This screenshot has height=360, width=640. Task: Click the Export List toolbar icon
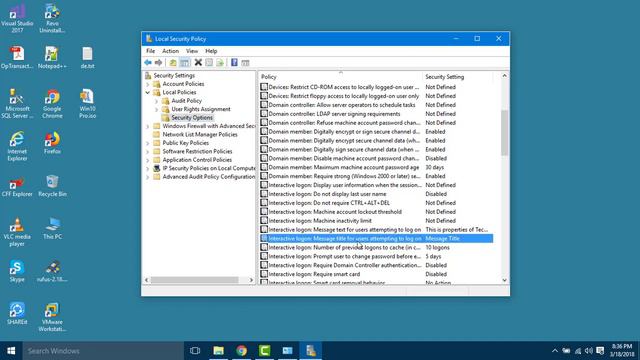pyautogui.click(x=220, y=62)
